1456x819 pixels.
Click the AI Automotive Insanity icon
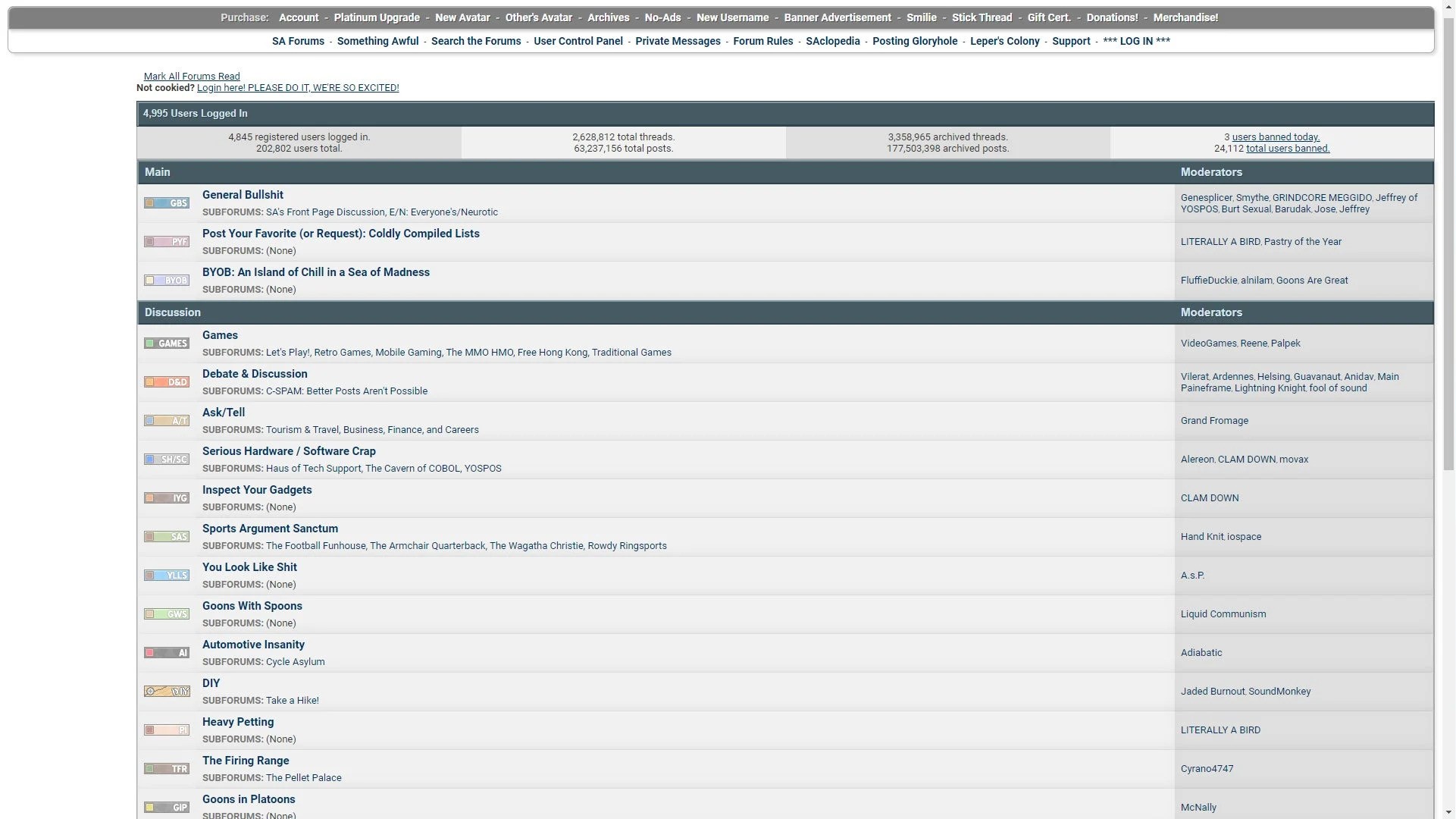point(167,653)
